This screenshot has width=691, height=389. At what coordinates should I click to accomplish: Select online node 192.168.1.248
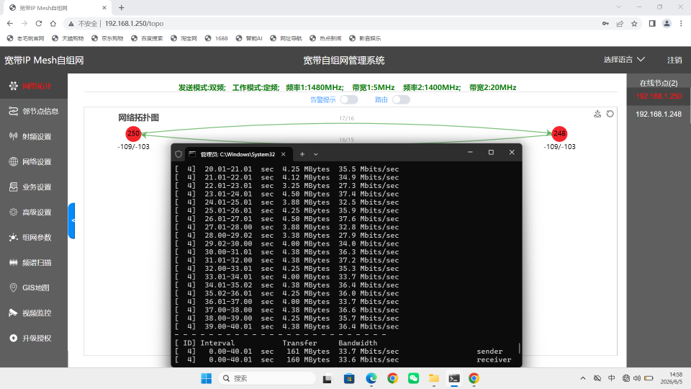[x=658, y=114]
